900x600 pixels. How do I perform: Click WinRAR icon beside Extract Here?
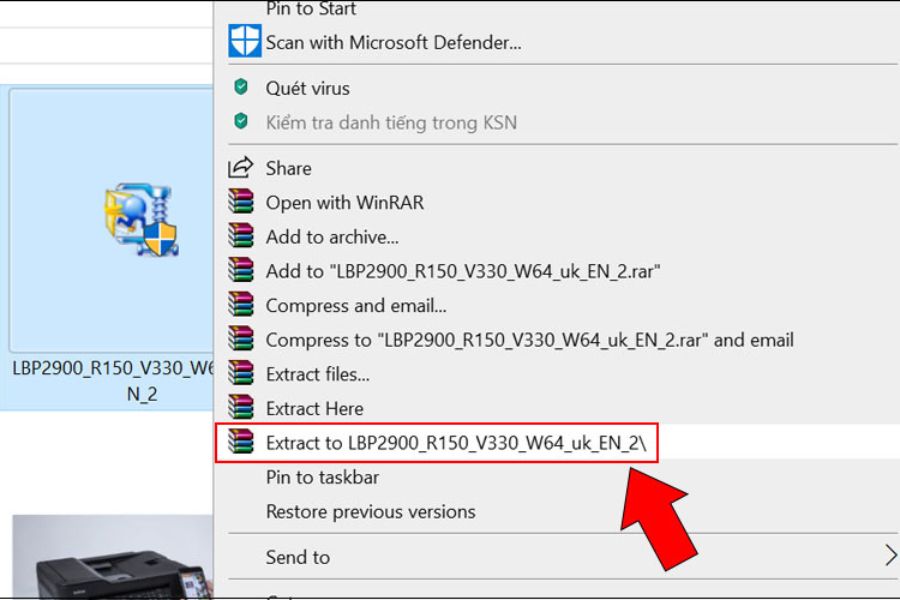241,408
